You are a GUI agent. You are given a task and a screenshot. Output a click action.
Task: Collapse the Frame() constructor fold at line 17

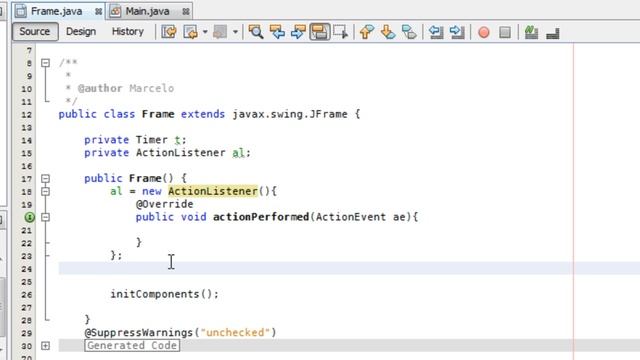click(45, 178)
